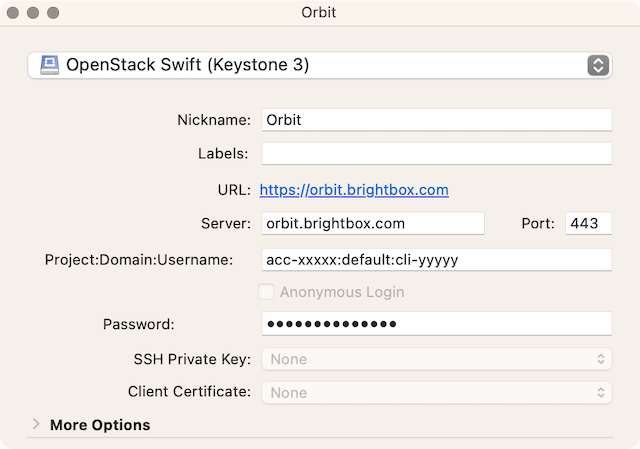This screenshot has height=449, width=640.
Task: Click the Project:Domain:Username: label
Action: pyautogui.click(x=139, y=260)
